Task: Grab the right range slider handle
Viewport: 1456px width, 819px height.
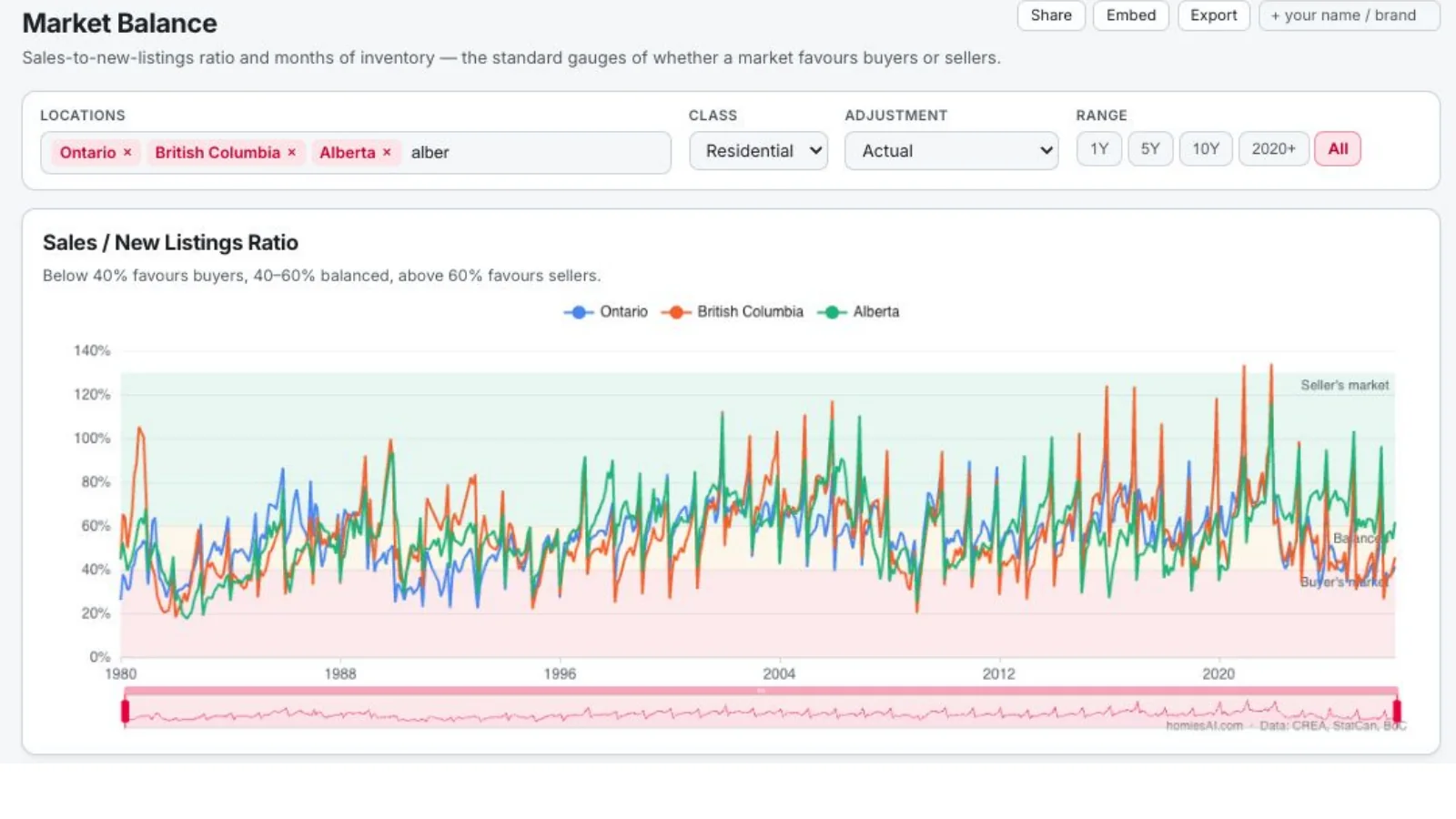Action: [1397, 711]
